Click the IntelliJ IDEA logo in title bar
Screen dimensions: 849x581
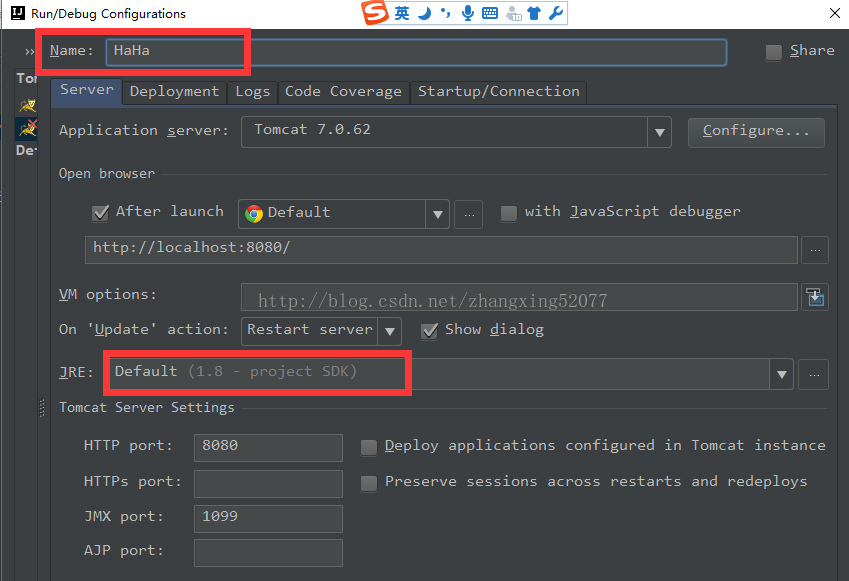point(18,13)
